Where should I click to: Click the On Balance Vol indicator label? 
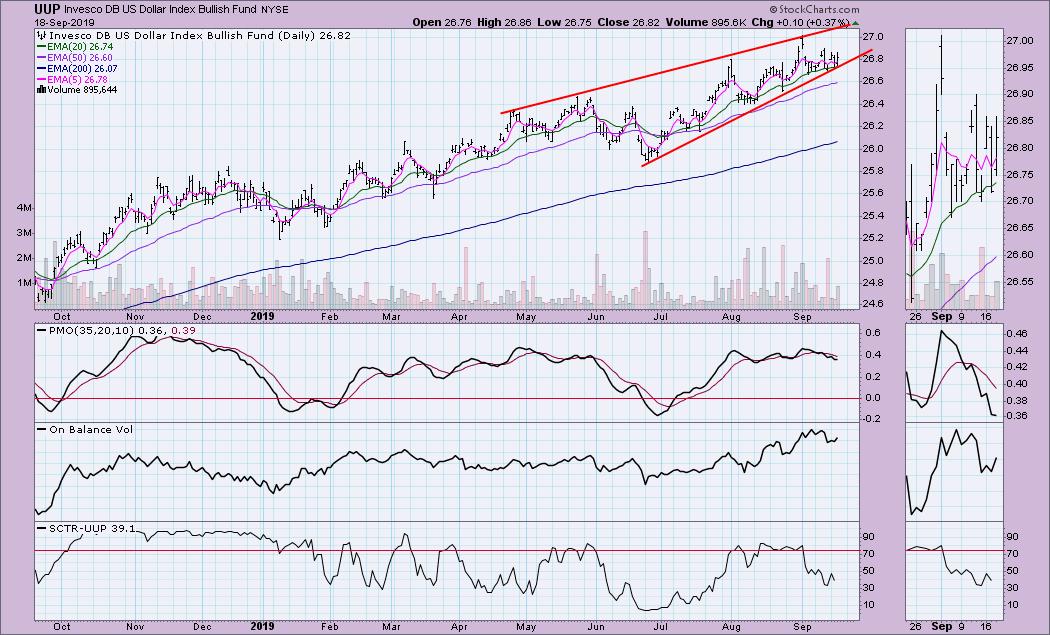point(91,429)
